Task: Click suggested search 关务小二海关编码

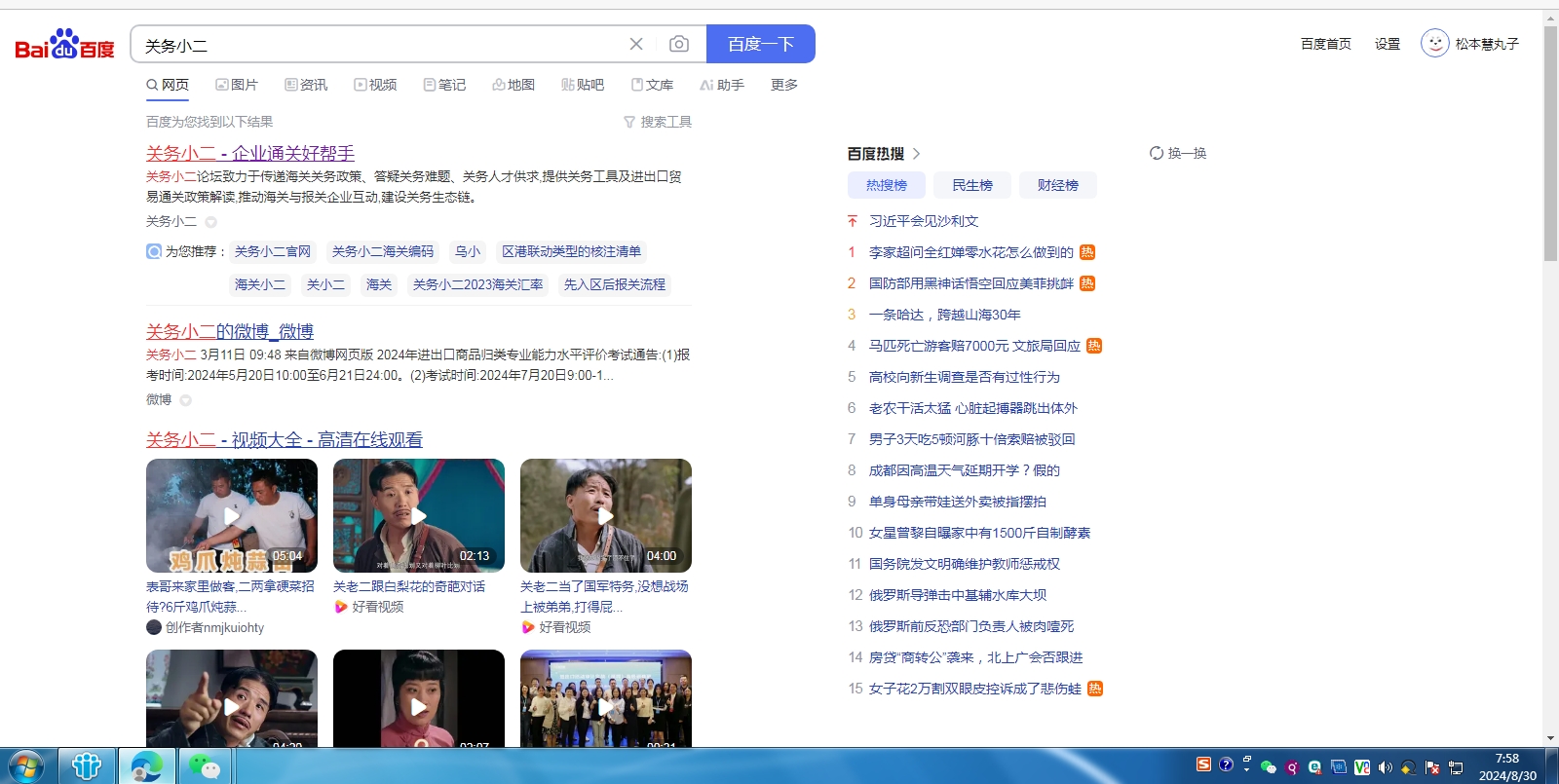Action: (383, 251)
